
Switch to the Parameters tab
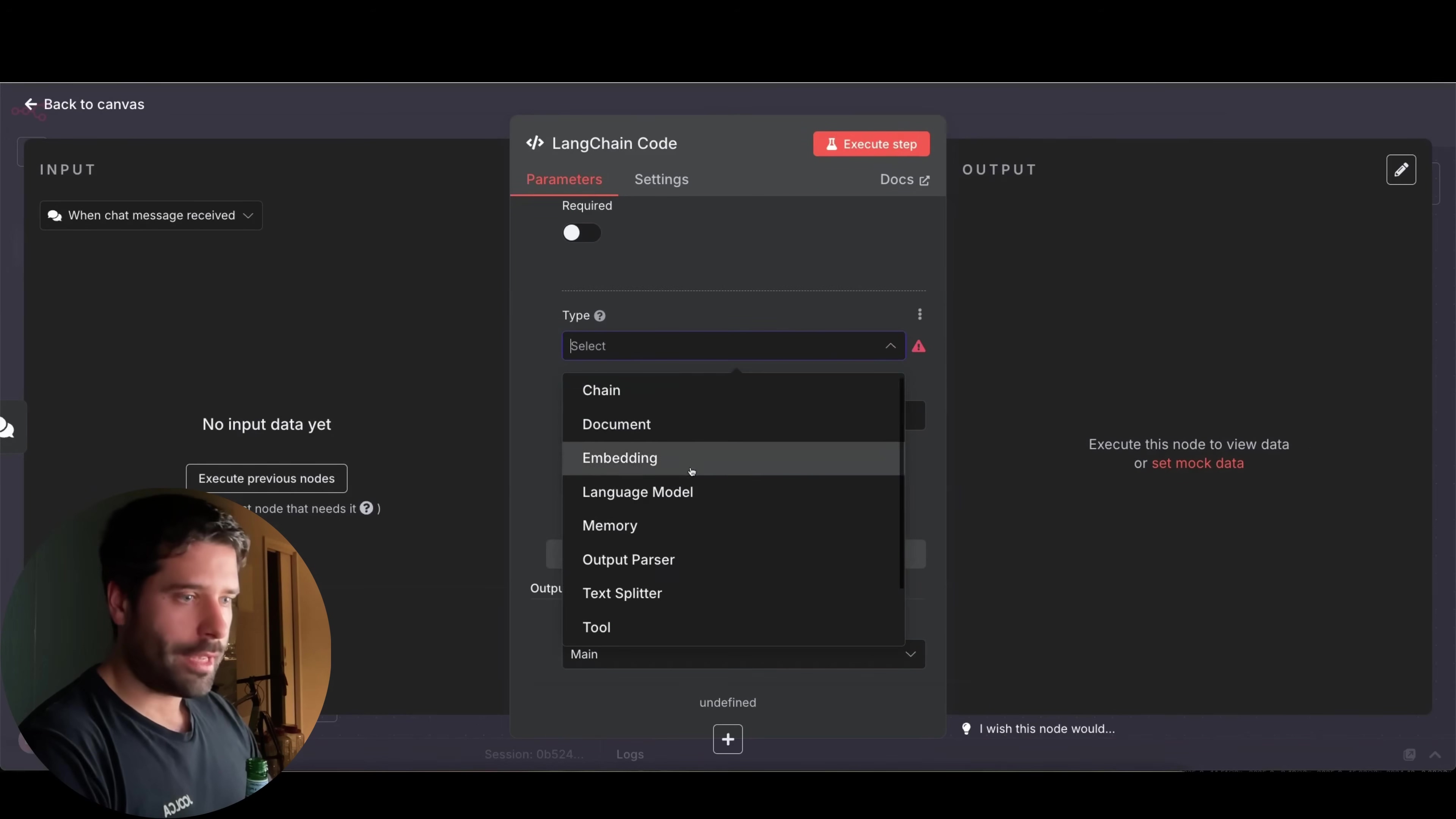[x=563, y=179]
